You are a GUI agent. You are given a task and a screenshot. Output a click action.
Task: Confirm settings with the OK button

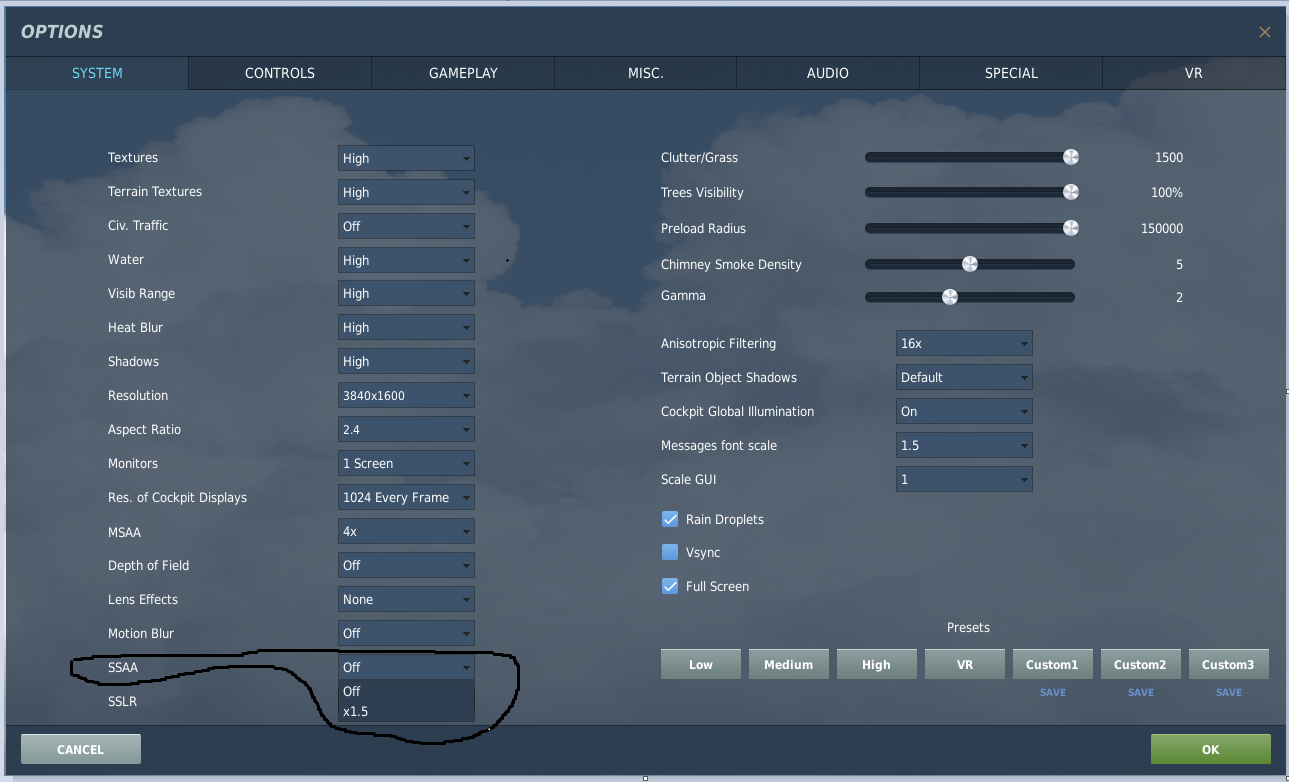coord(1211,749)
